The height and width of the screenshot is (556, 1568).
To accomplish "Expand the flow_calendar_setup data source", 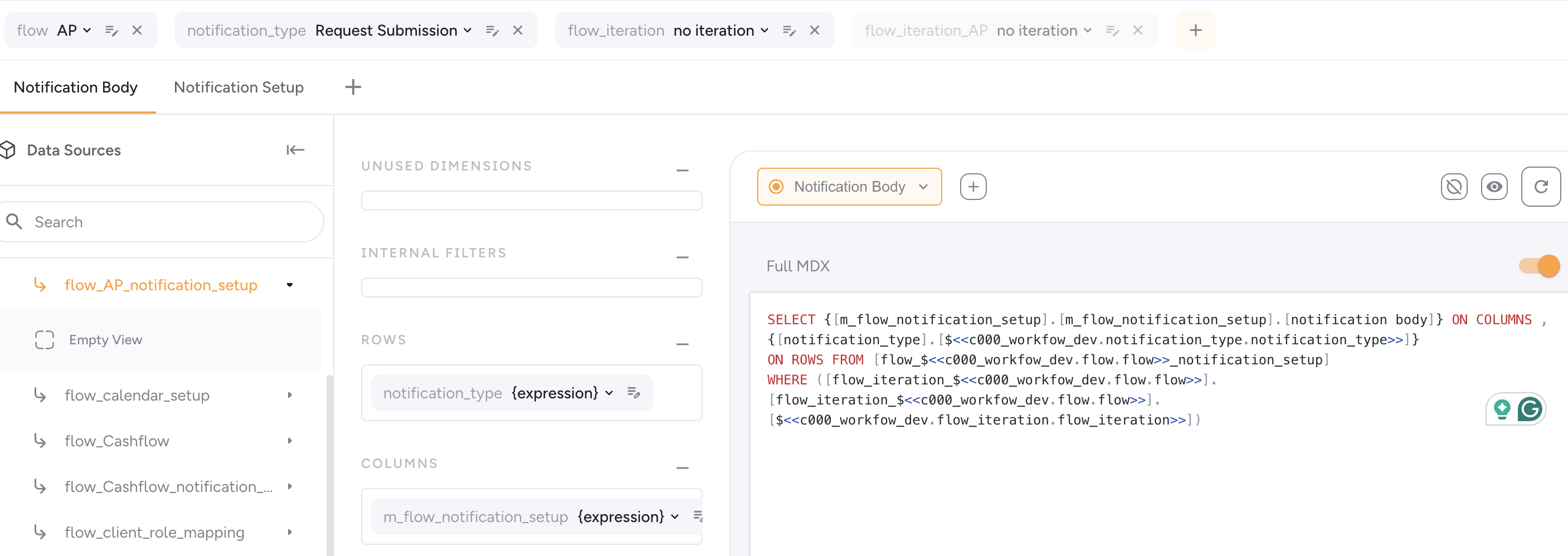I will coord(290,396).
